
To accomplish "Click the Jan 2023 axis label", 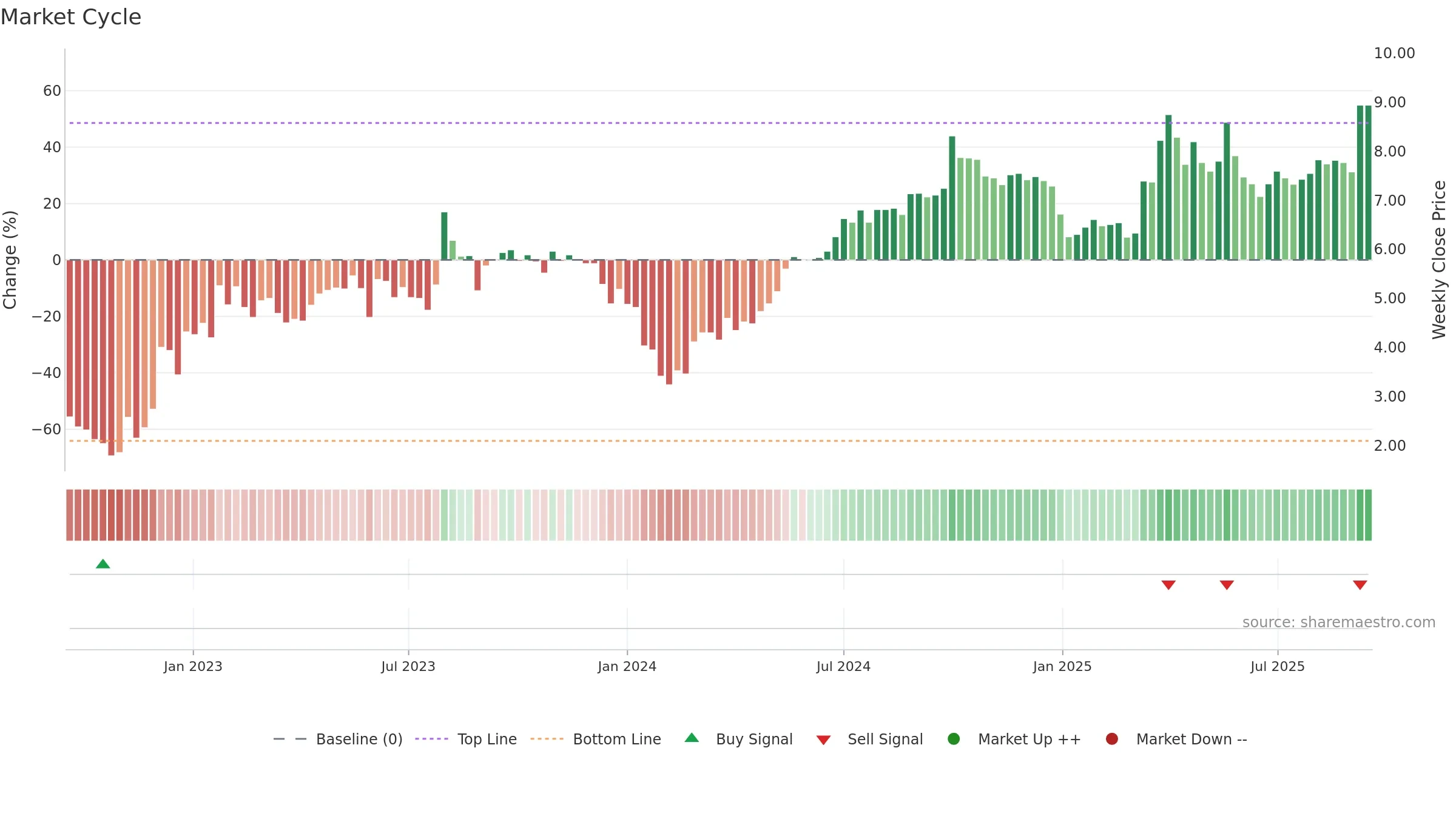I will click(193, 666).
